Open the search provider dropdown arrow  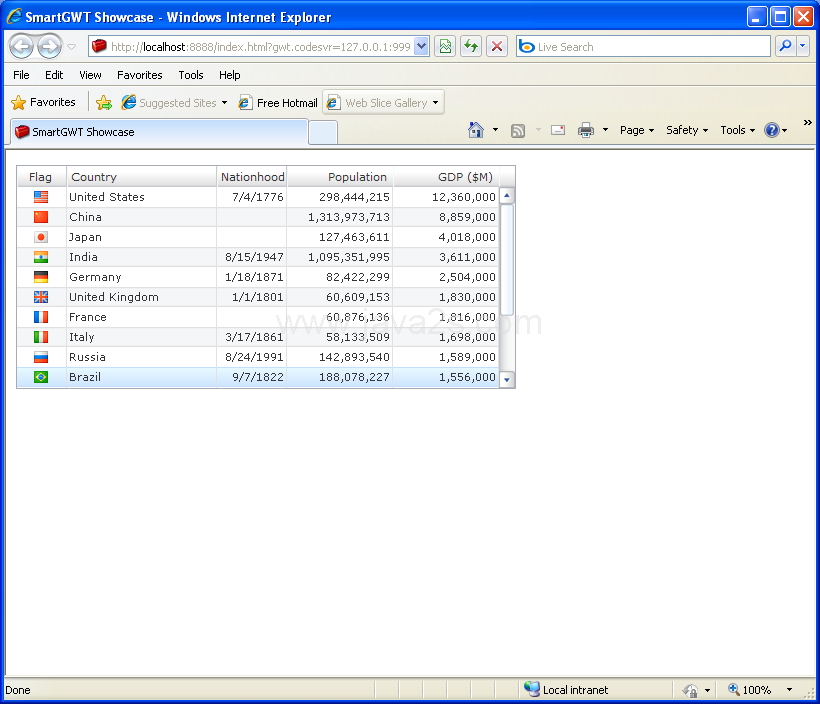click(x=803, y=47)
